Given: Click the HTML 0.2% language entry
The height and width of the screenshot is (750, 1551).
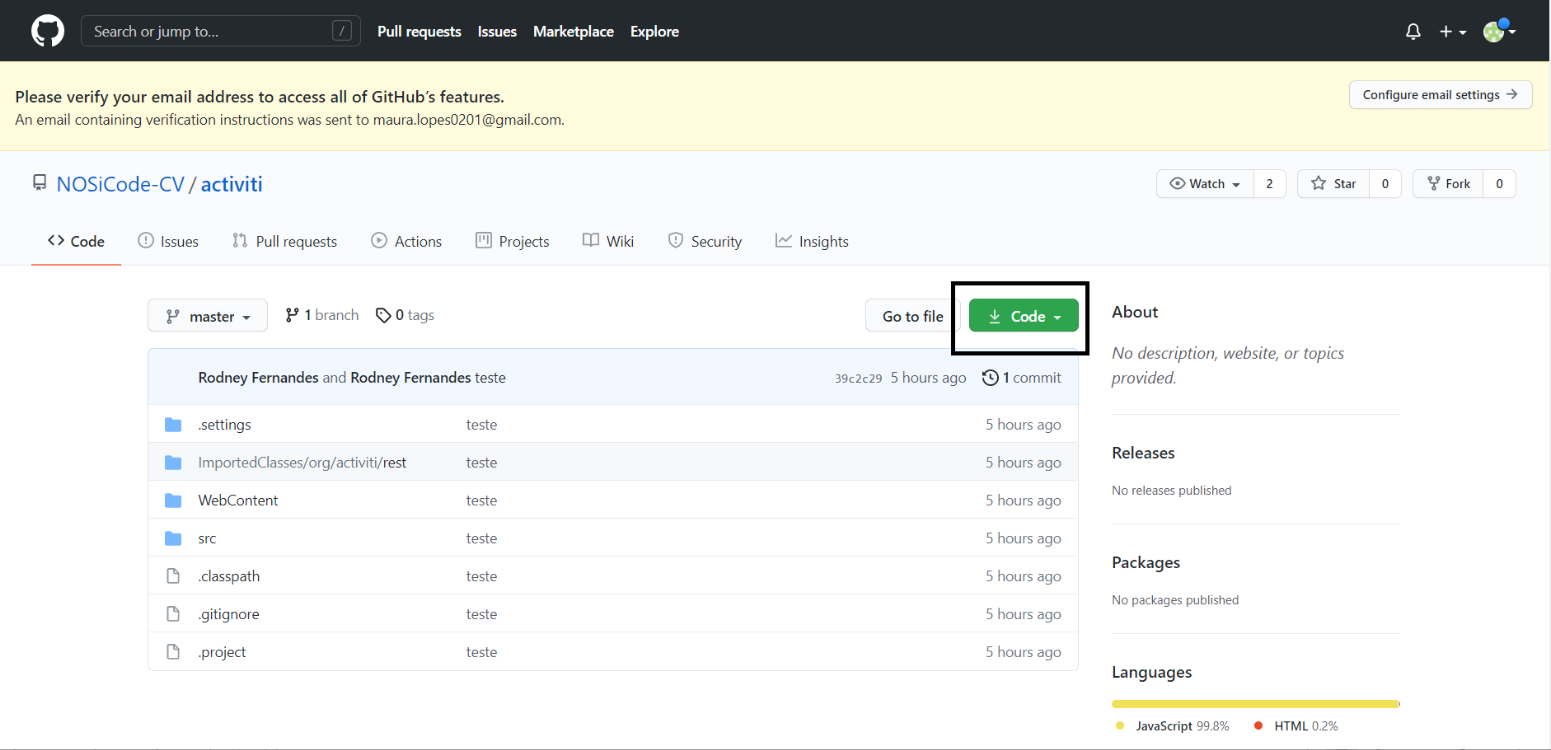Looking at the screenshot, I should (x=1296, y=726).
